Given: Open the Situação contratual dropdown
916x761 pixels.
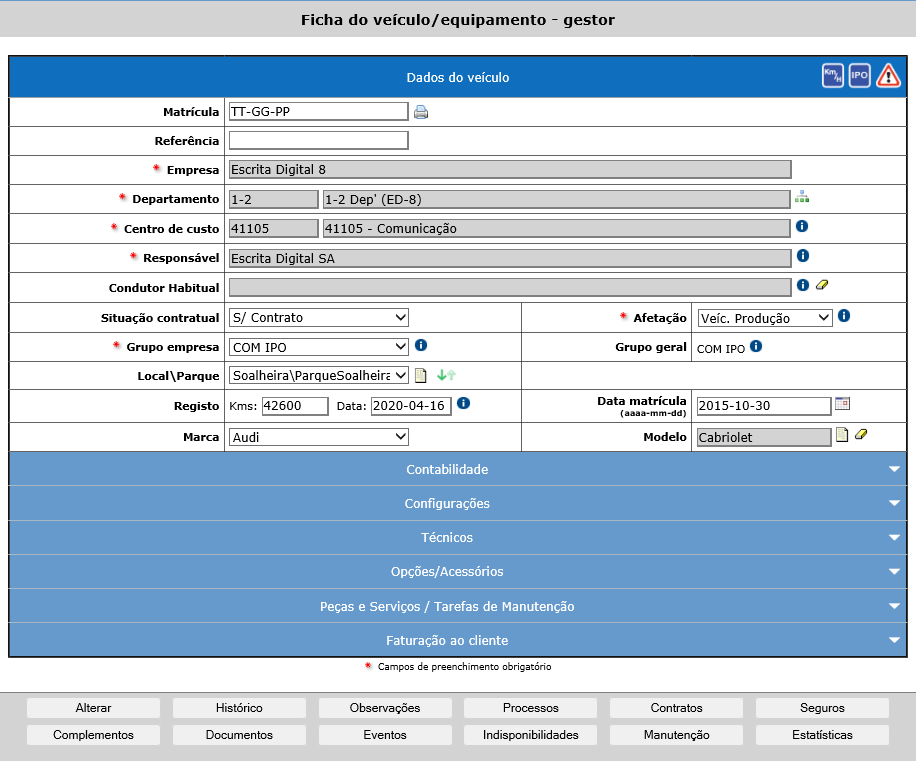Looking at the screenshot, I should [x=318, y=318].
